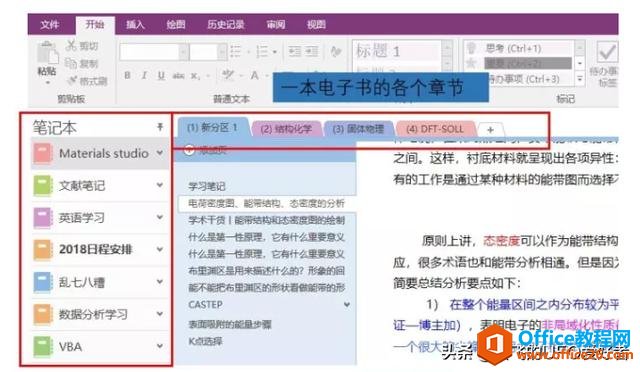This screenshot has width=640, height=372.
Task: Click the numbered list icon
Action: click(x=262, y=52)
